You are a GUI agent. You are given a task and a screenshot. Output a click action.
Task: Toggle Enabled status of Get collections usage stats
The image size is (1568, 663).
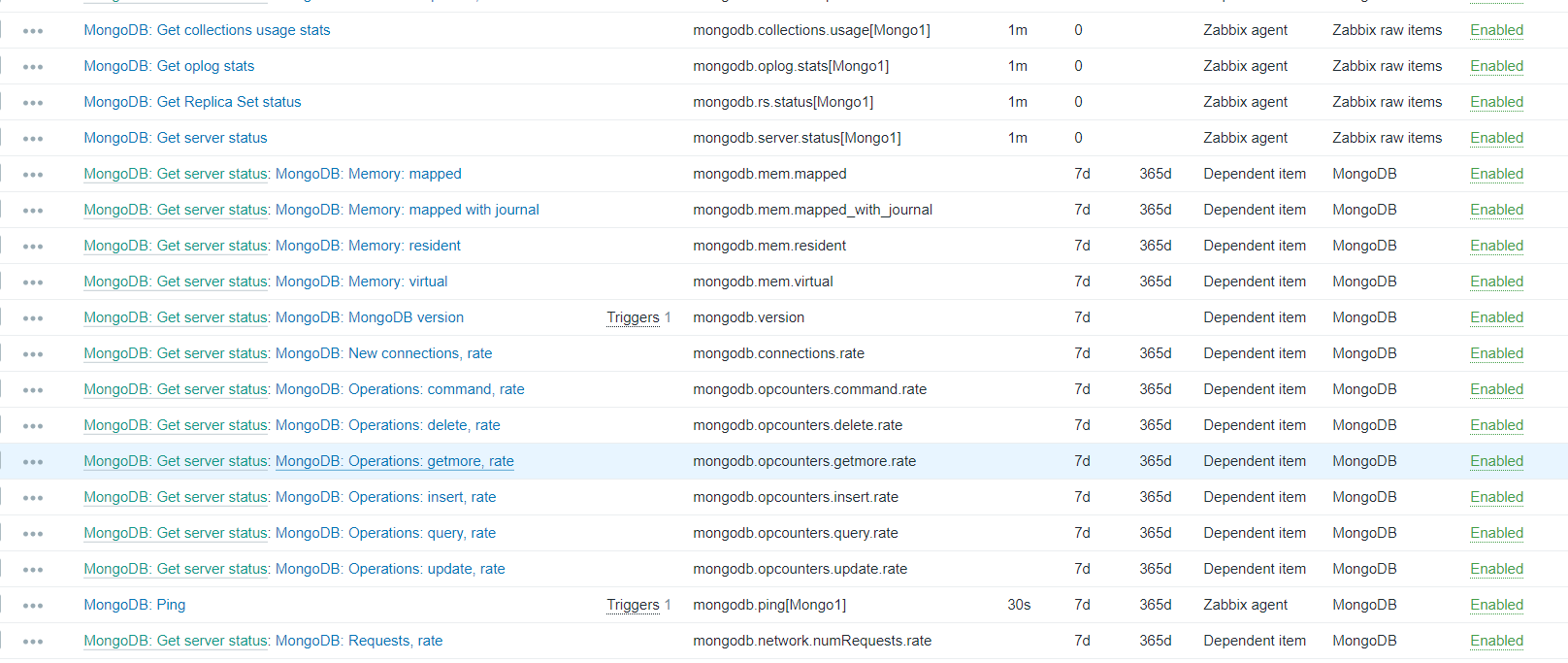click(x=1496, y=30)
